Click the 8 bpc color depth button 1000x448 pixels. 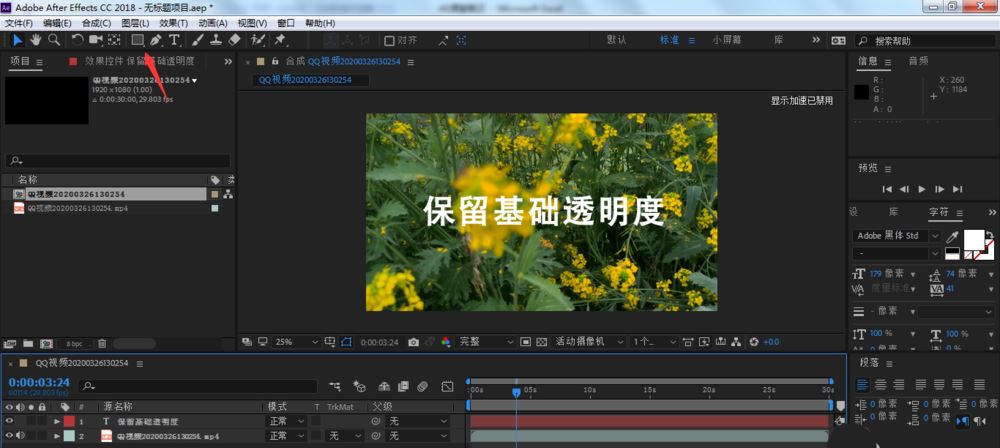click(74, 344)
